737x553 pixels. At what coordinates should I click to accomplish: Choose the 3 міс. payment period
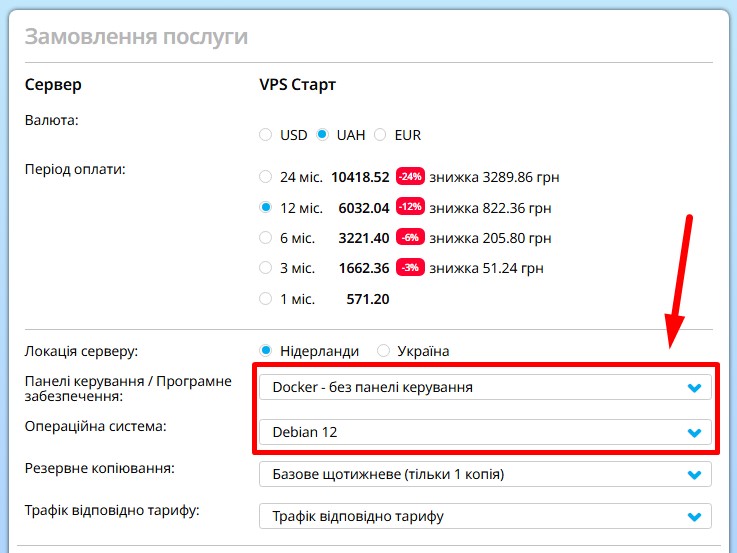click(266, 268)
